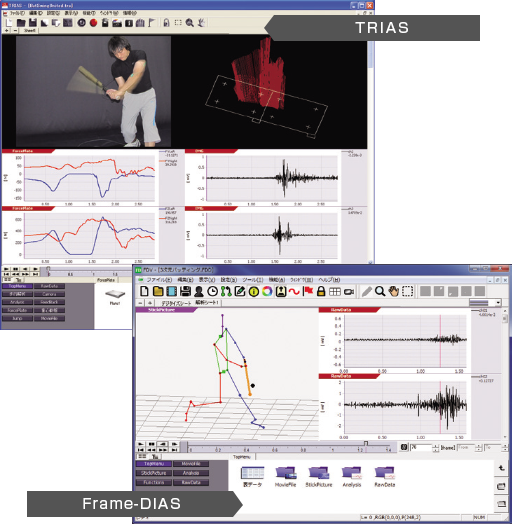Click the Frame-DIAS timeline slider handle
This screenshot has height=524, width=512.
pos(366,443)
